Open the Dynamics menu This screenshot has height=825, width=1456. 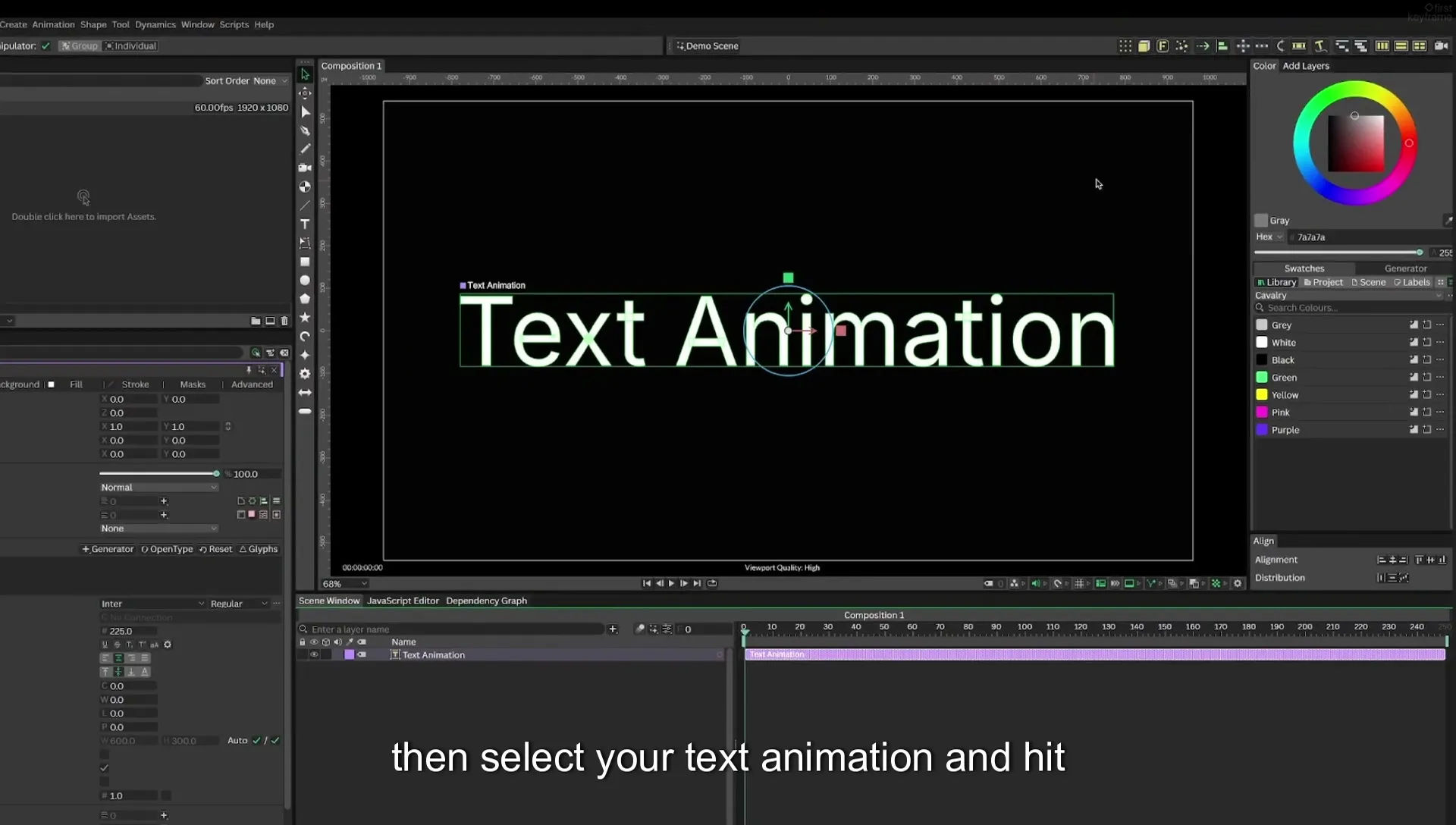[x=155, y=25]
